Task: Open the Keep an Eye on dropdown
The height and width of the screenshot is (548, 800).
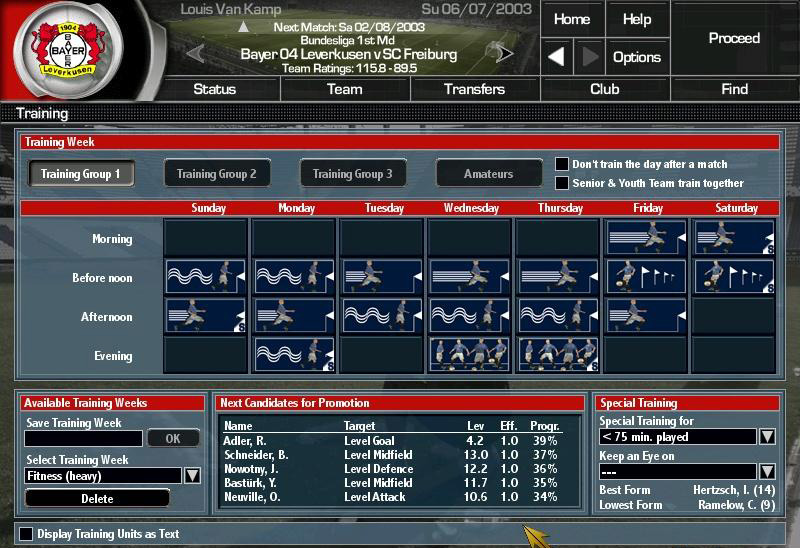Action: coord(767,471)
